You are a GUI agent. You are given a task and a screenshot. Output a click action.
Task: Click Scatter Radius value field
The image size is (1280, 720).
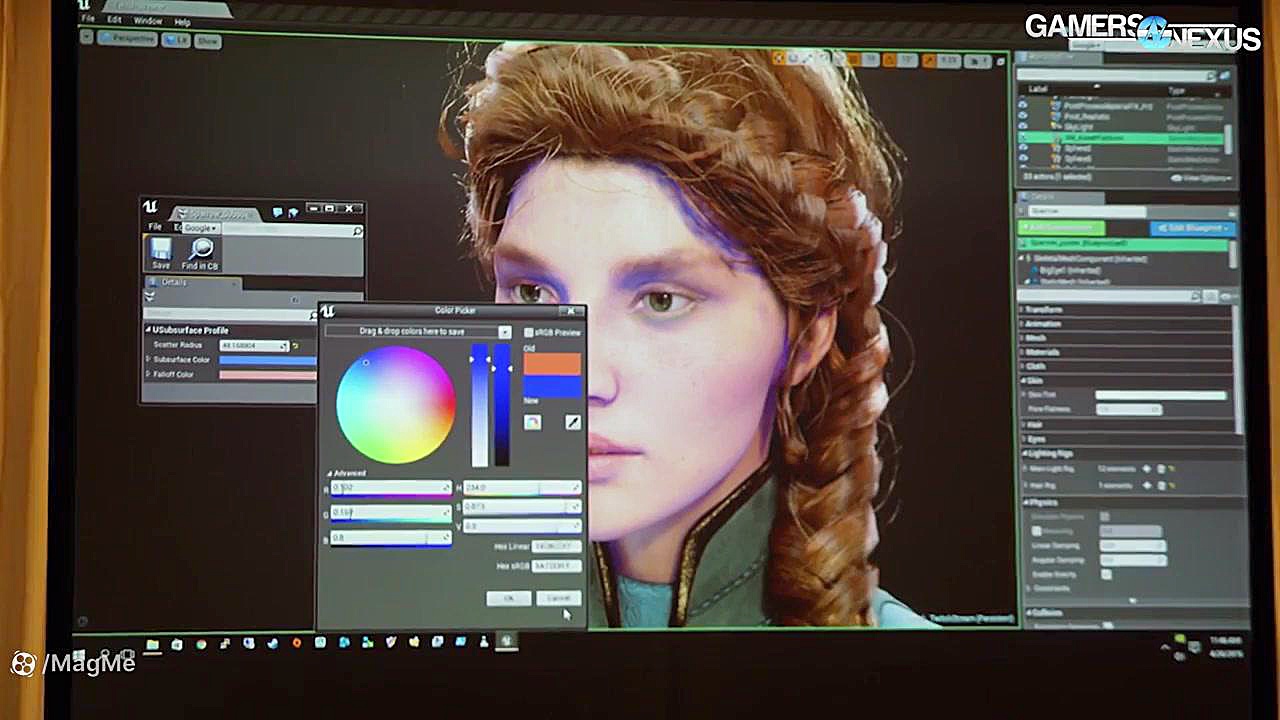pyautogui.click(x=253, y=346)
